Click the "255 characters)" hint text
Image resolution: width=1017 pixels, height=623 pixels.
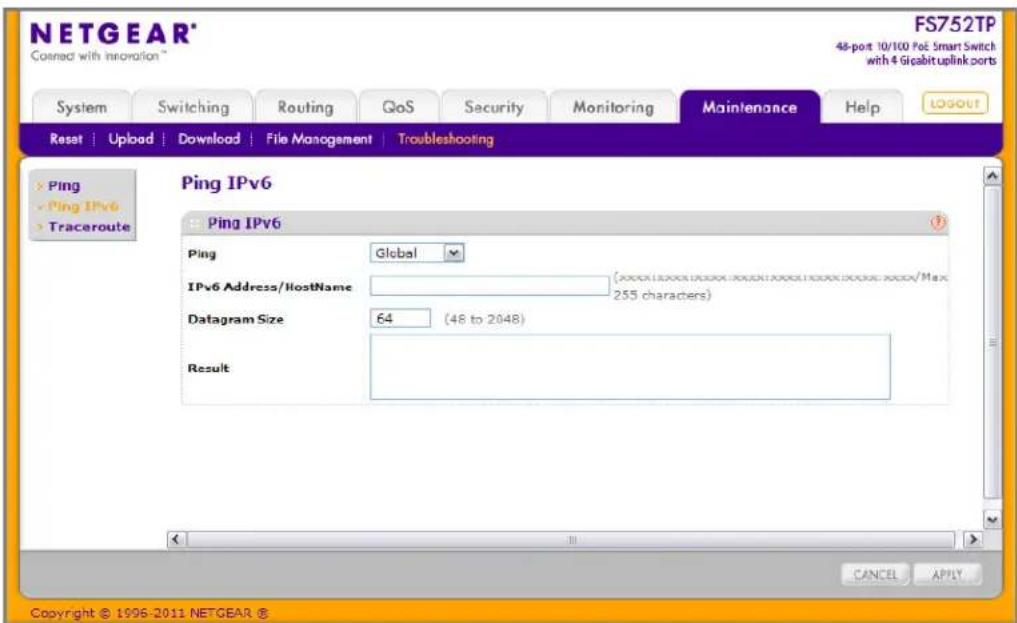pos(662,295)
